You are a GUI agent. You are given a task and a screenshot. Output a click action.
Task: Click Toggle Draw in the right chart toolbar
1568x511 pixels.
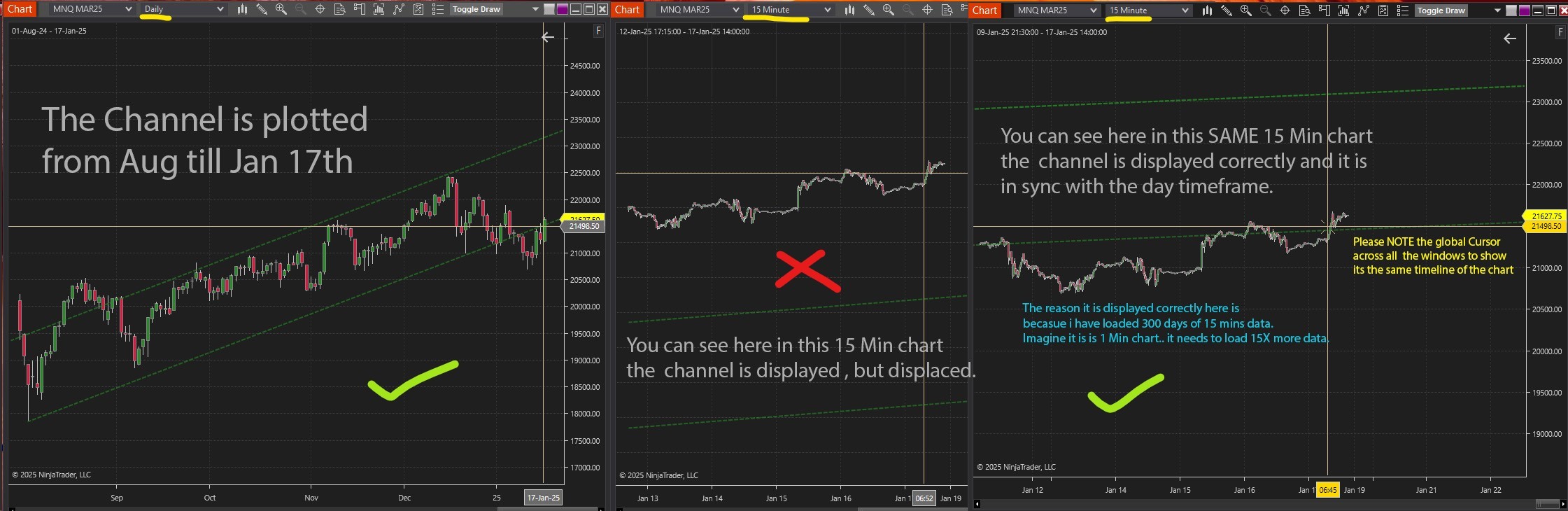pyautogui.click(x=1441, y=10)
